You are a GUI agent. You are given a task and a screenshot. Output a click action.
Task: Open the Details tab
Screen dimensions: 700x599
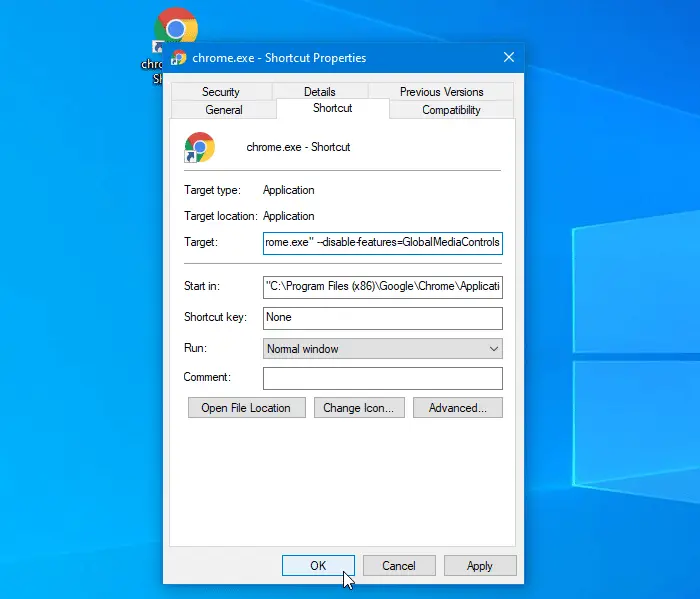tap(320, 92)
